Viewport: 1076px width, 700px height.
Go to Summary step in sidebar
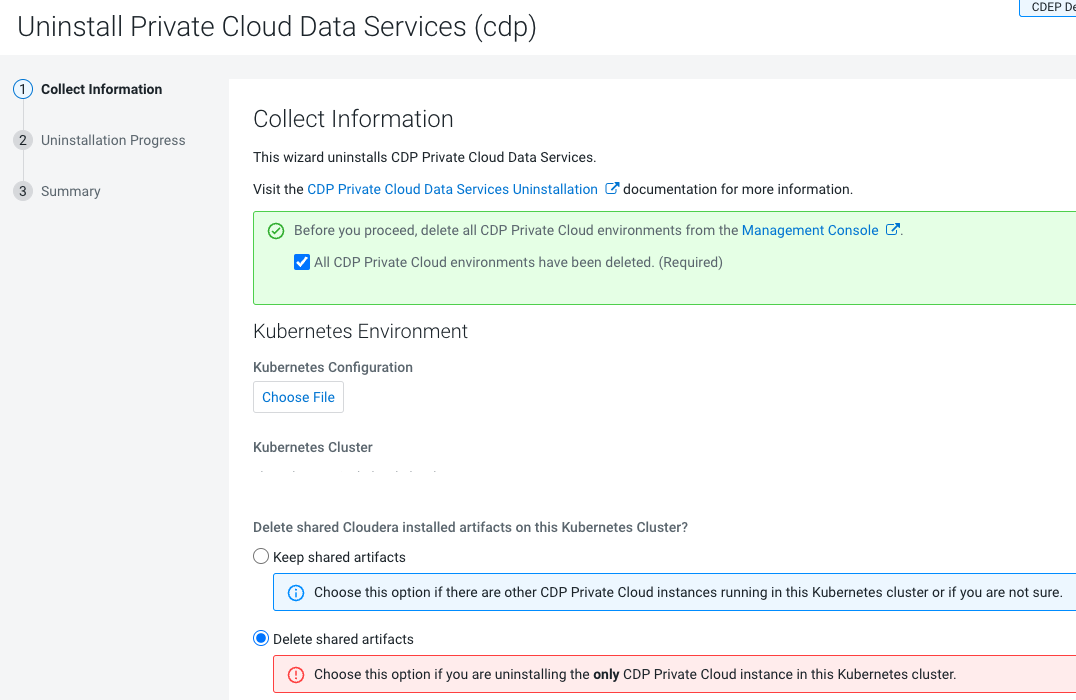tap(70, 191)
